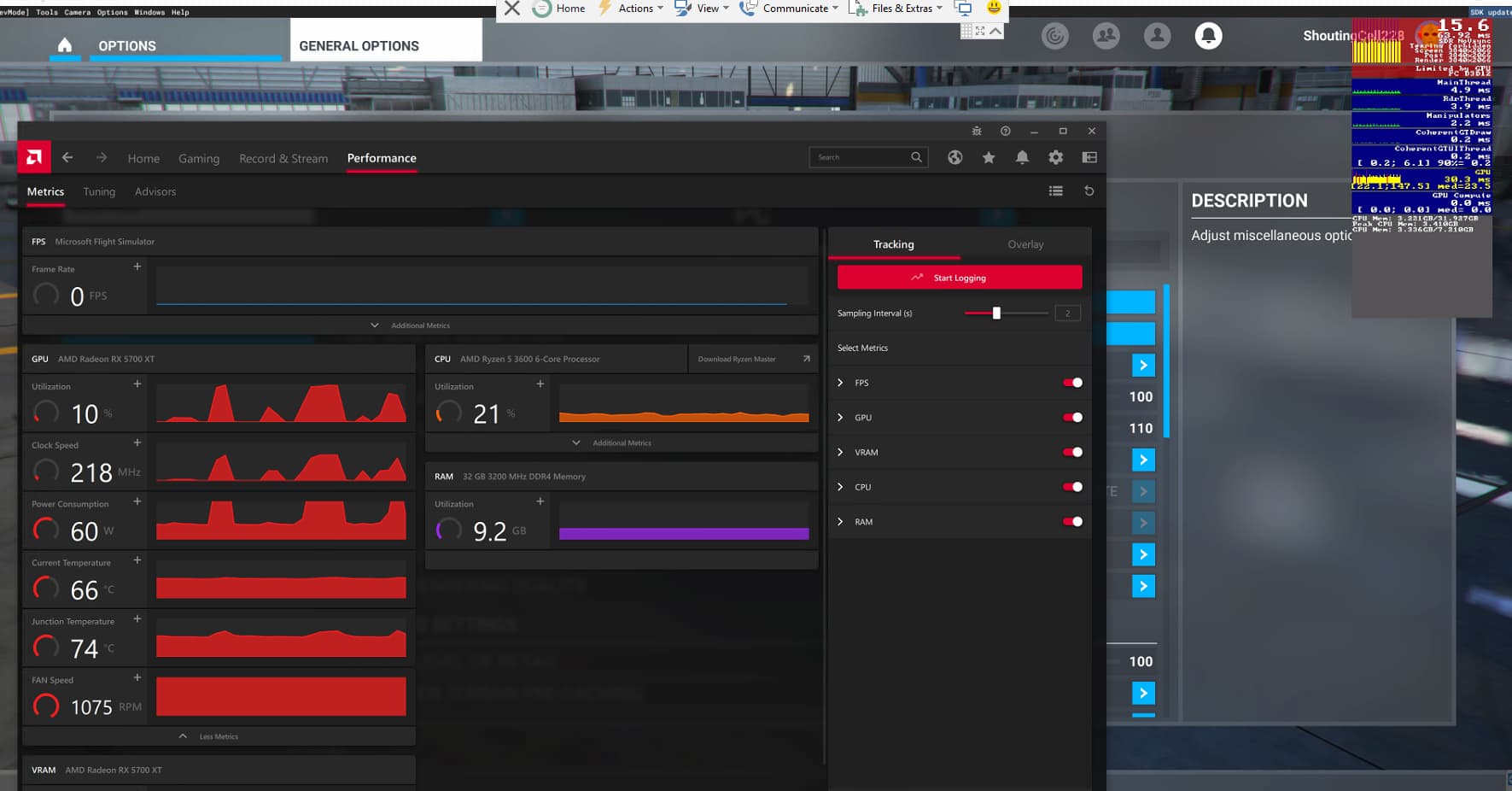The image size is (1512, 791).
Task: Disable the VRAM metric toggle
Action: click(x=1072, y=452)
